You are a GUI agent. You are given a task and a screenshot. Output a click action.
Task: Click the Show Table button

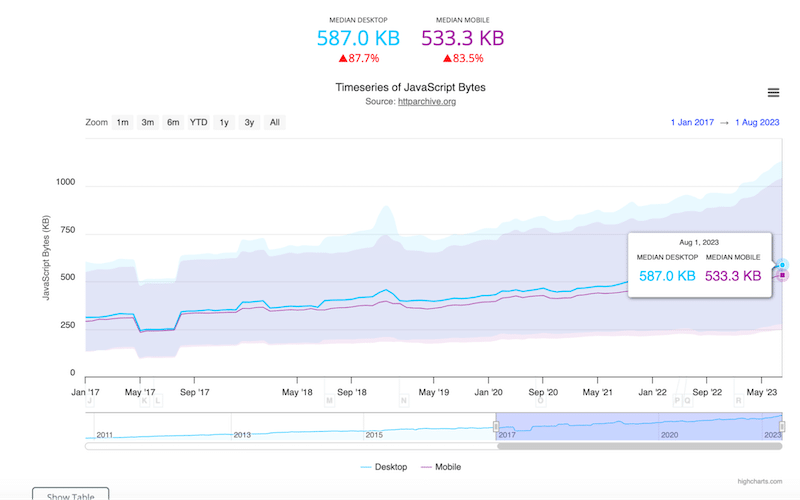(x=70, y=494)
